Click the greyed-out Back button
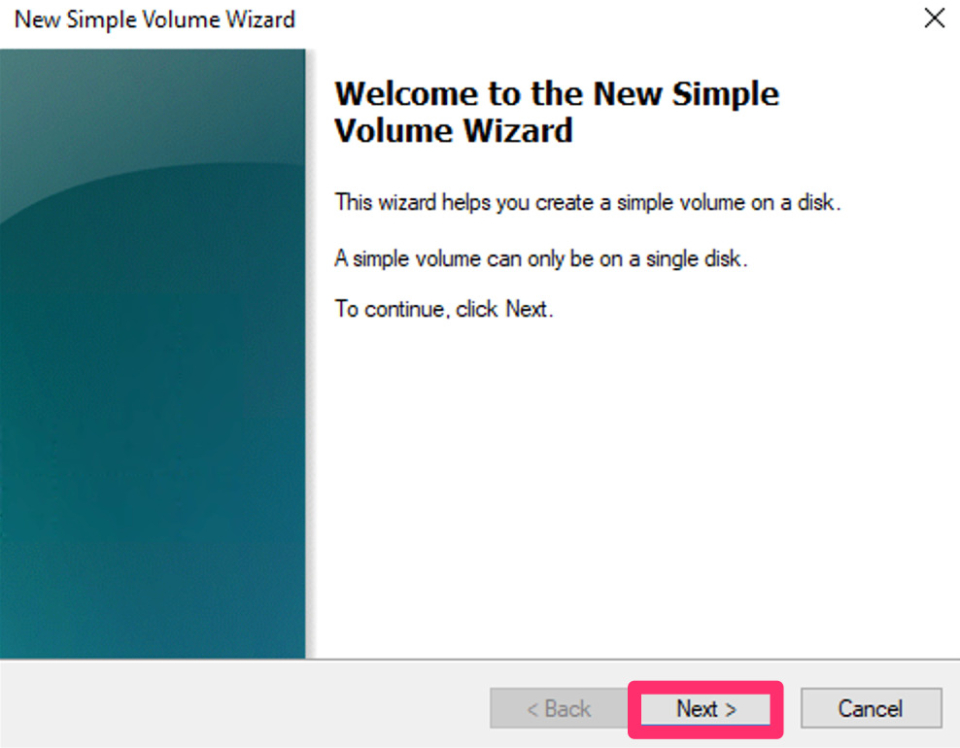The image size is (960, 748). (559, 708)
